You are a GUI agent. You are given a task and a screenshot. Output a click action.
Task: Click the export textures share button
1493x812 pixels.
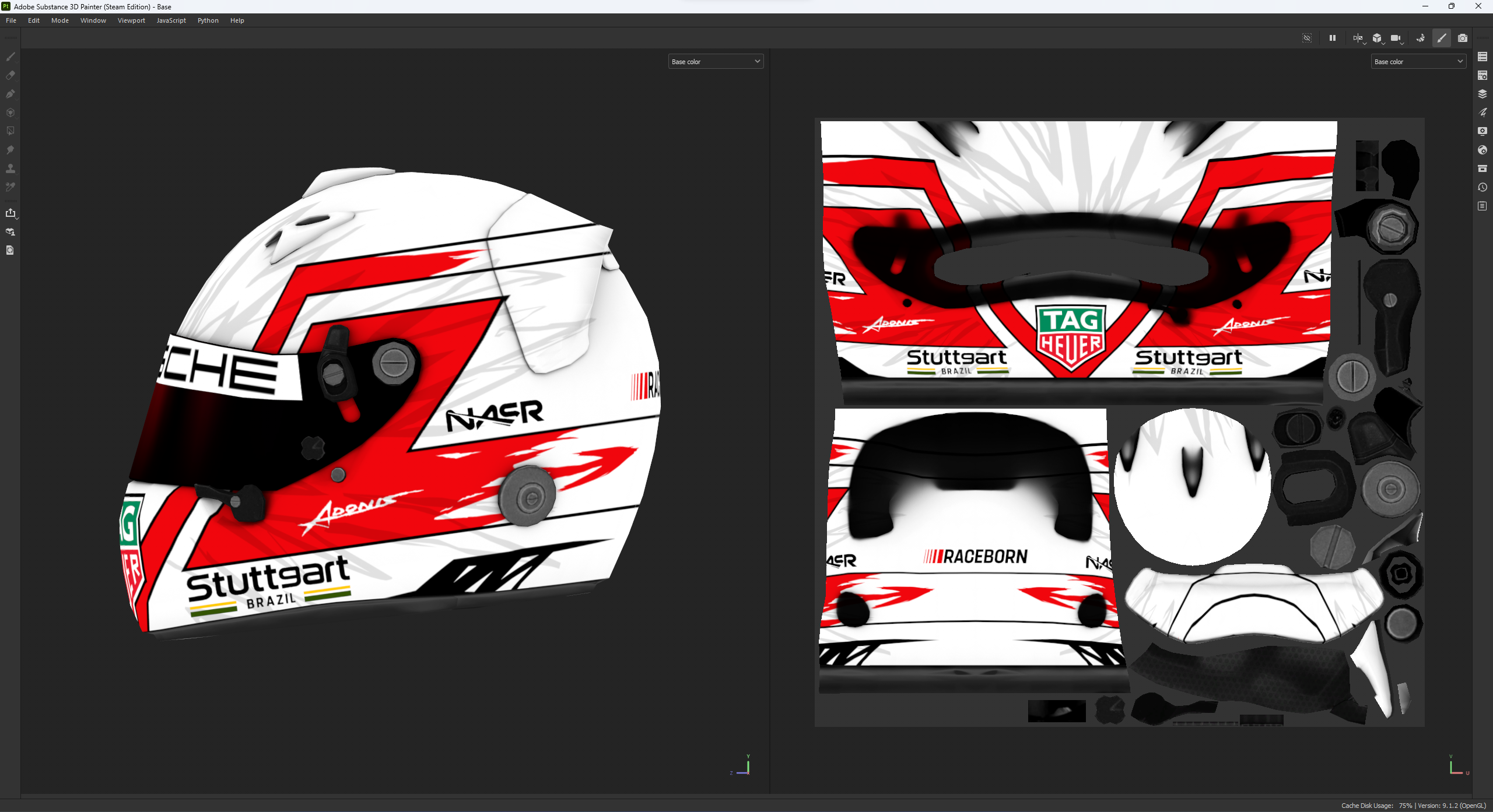(x=10, y=213)
